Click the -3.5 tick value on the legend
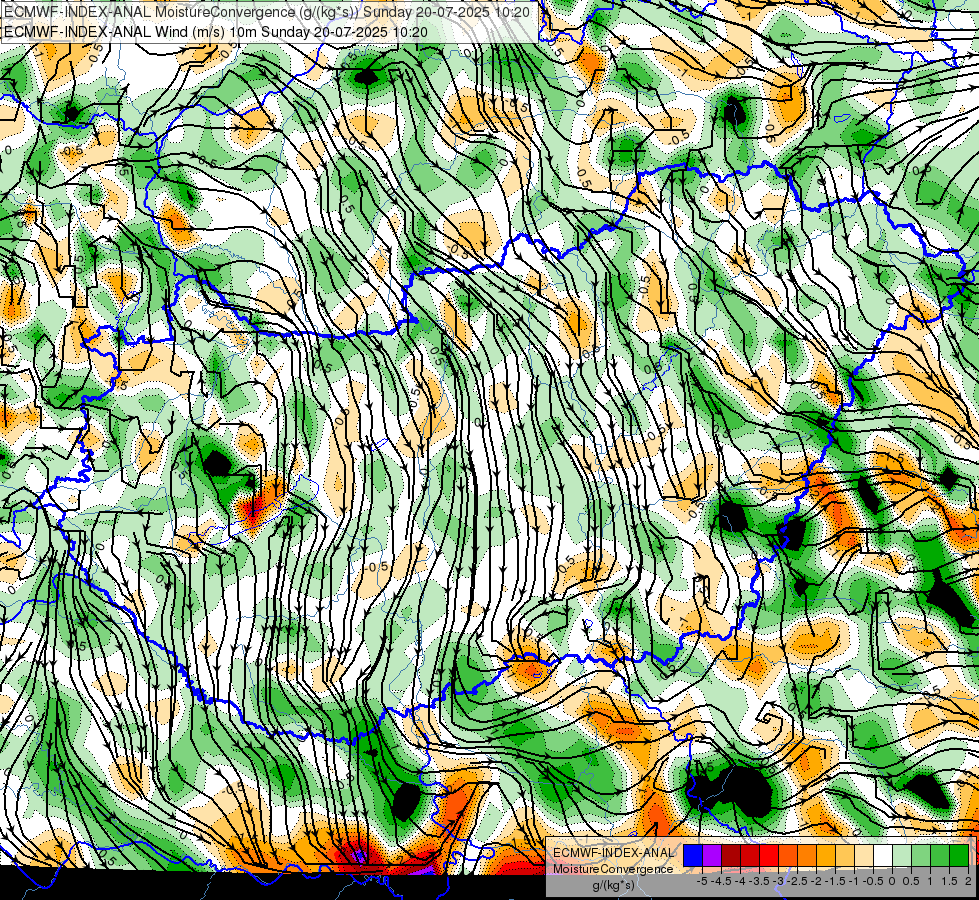Viewport: 979px width, 900px height. tap(759, 881)
